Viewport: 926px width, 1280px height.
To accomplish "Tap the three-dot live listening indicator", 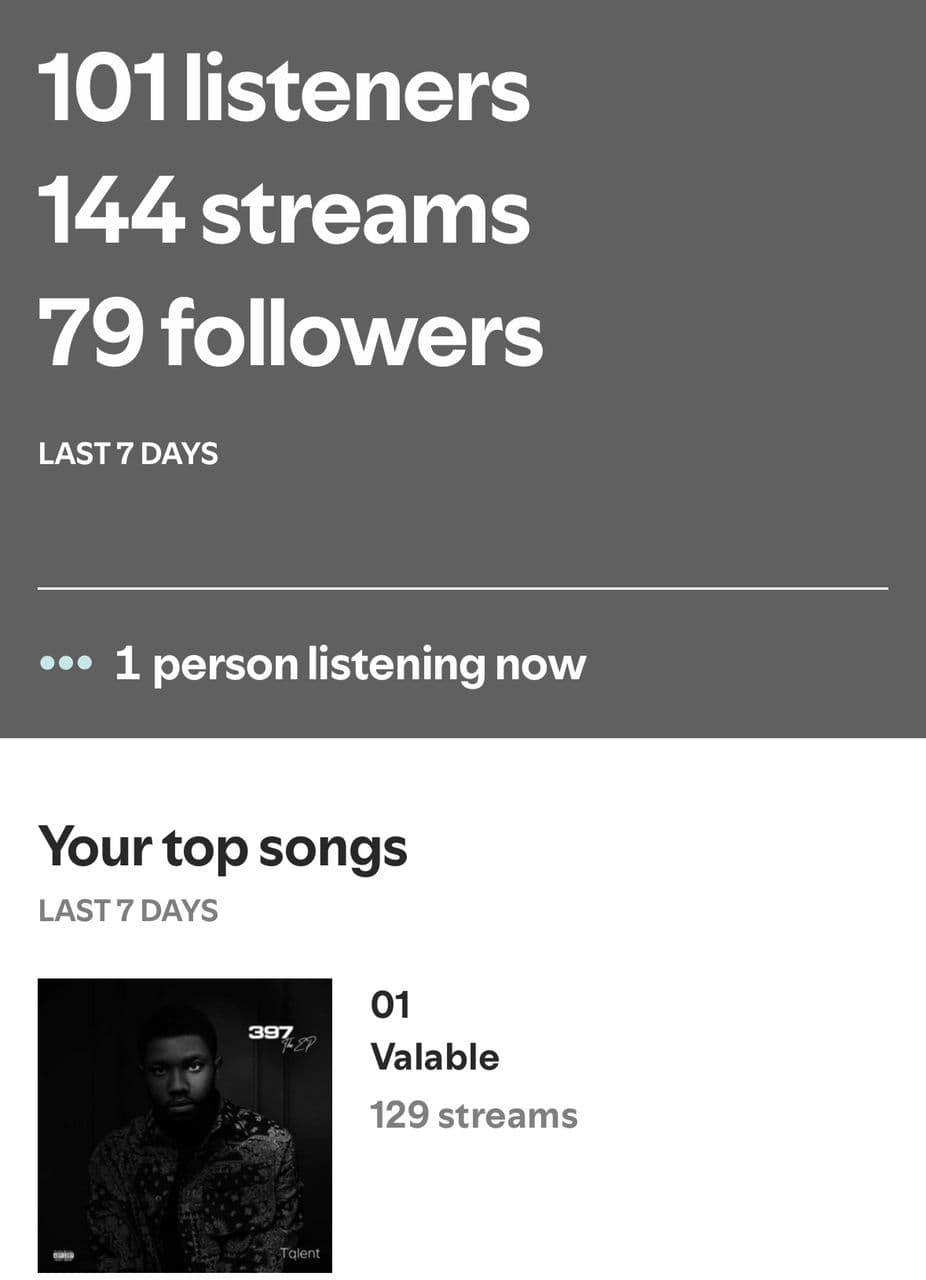I will pos(66,663).
